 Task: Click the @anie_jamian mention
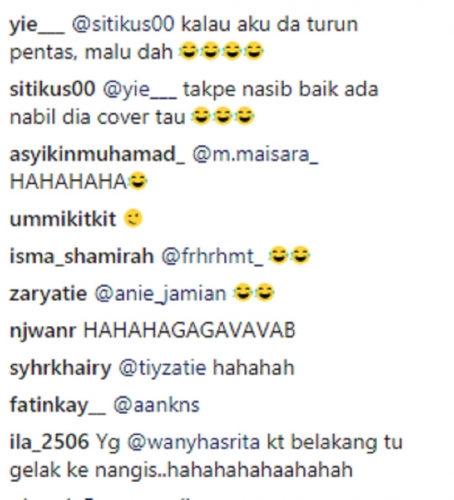[x=160, y=294]
